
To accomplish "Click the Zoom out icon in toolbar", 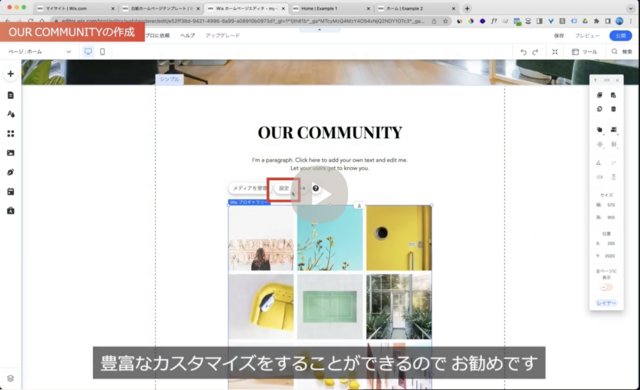I will click(x=555, y=52).
